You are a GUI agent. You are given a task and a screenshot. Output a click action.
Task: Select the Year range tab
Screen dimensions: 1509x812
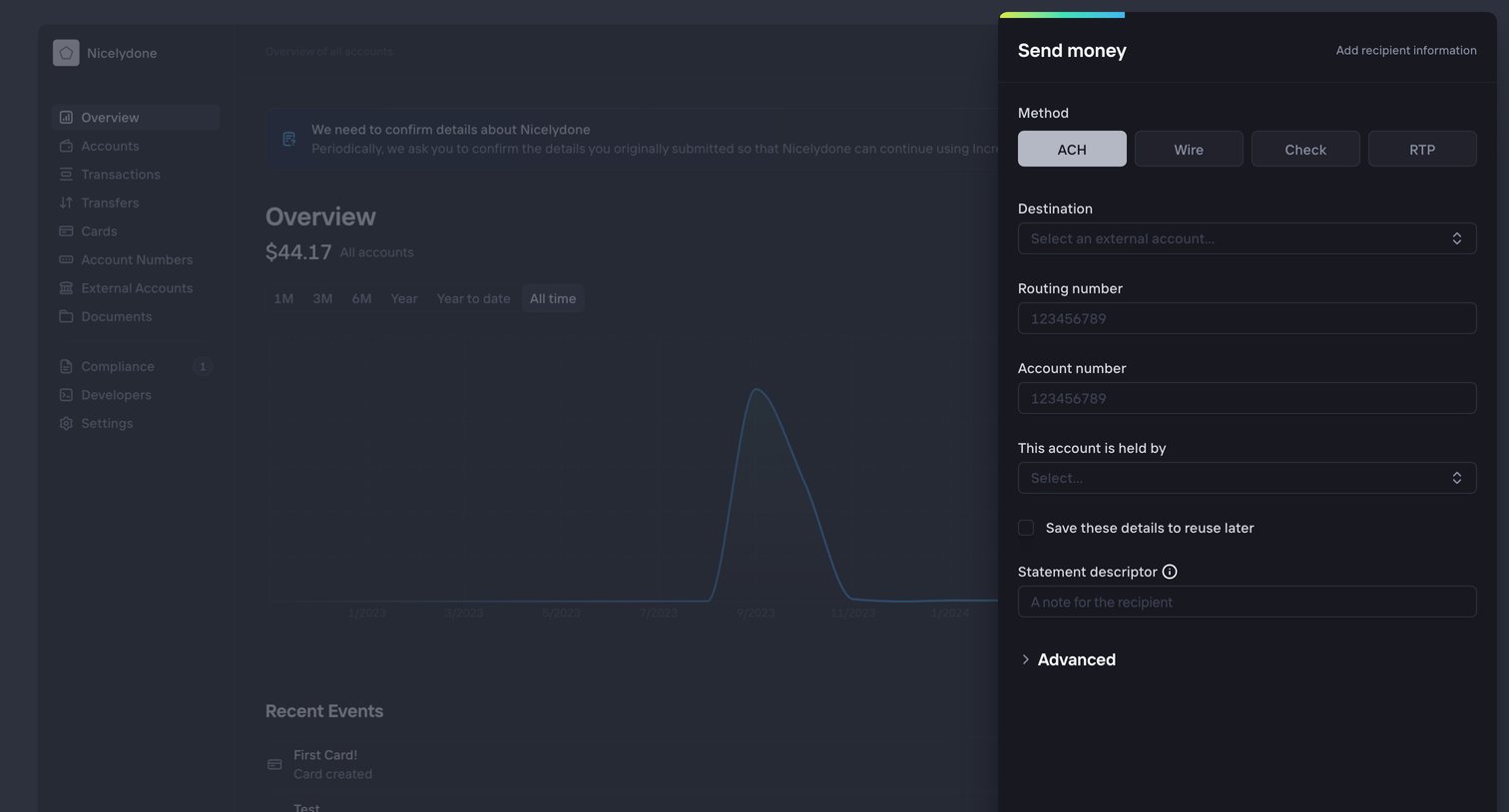pos(404,298)
